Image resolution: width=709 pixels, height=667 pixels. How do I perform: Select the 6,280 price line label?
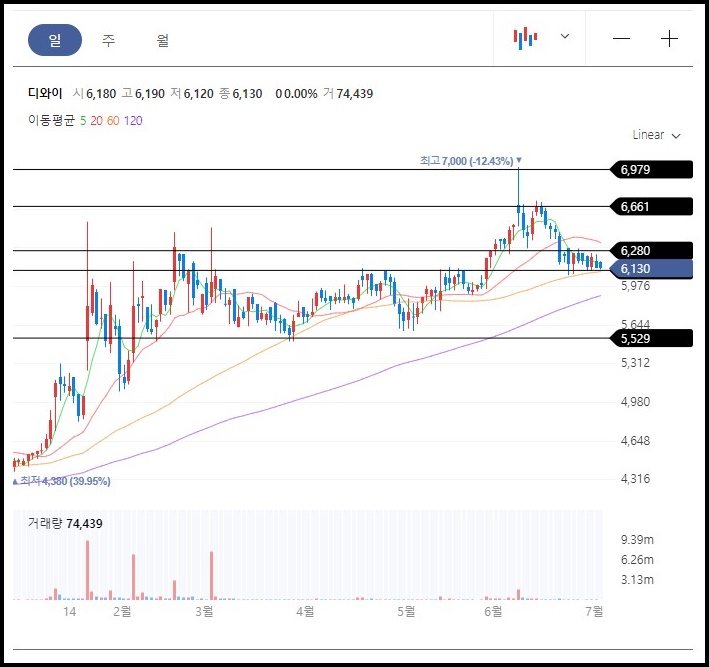click(x=651, y=251)
